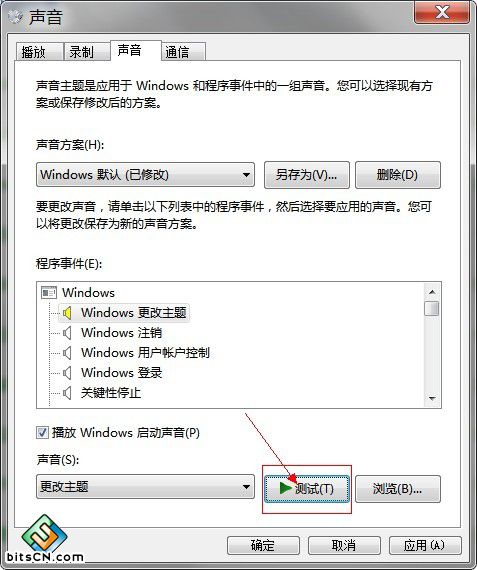Image resolution: width=477 pixels, height=570 pixels.
Task: Click the speaker icon beside Windows 注销
Action: pos(67,333)
